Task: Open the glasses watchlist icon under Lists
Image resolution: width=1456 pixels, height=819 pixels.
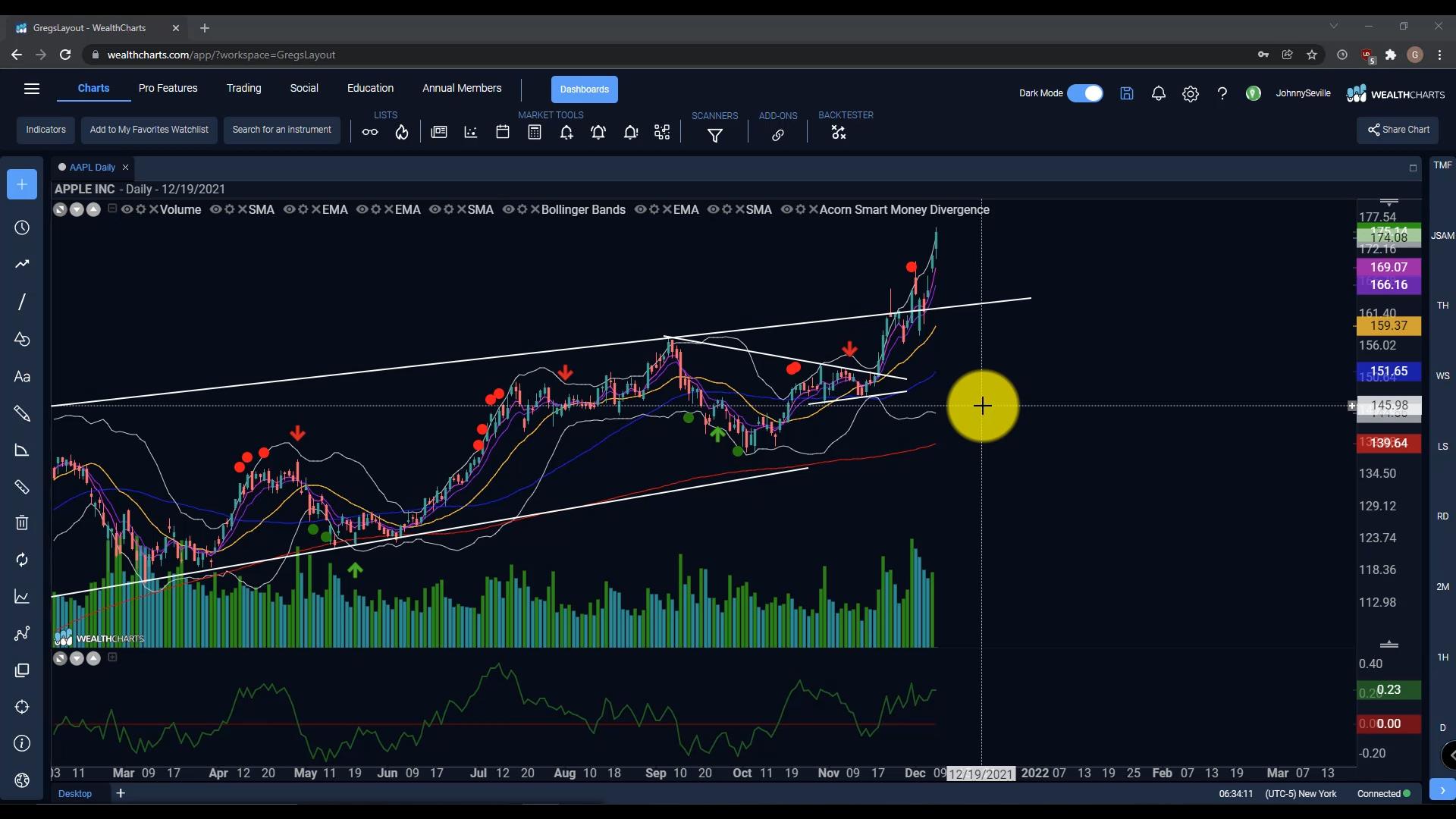Action: (x=370, y=133)
